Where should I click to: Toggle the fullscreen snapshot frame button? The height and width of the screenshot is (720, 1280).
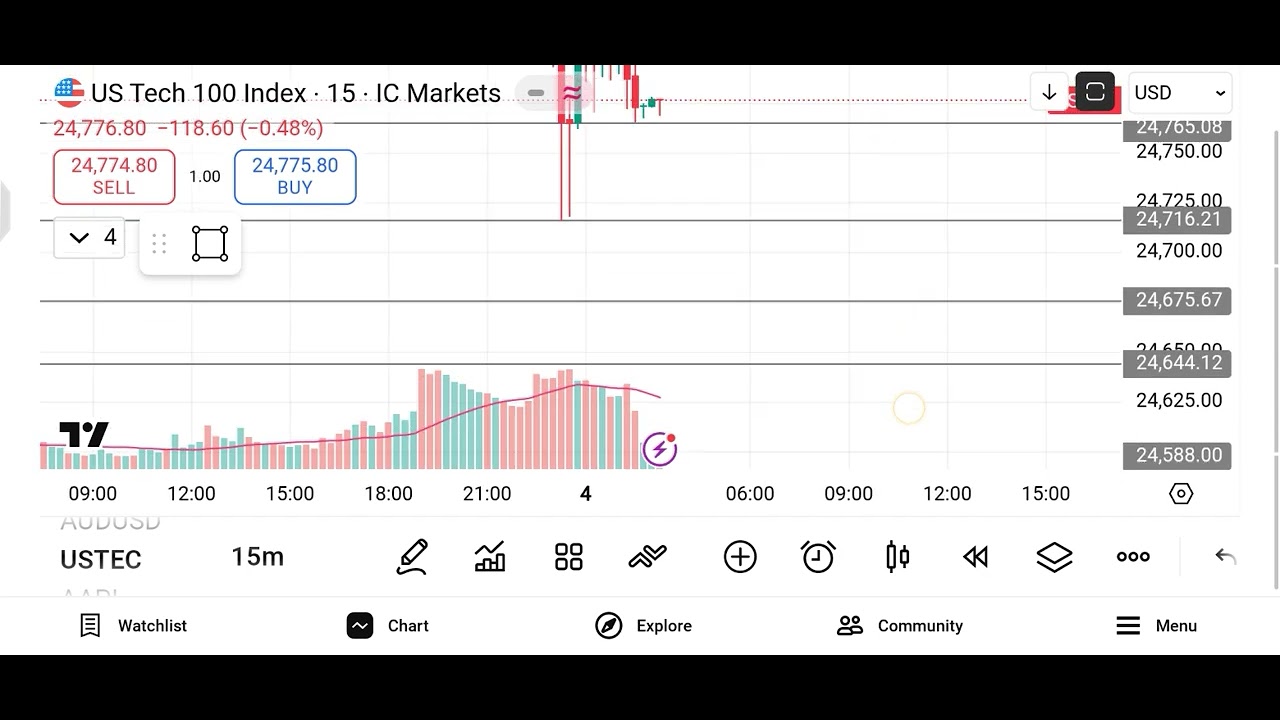pos(1095,93)
